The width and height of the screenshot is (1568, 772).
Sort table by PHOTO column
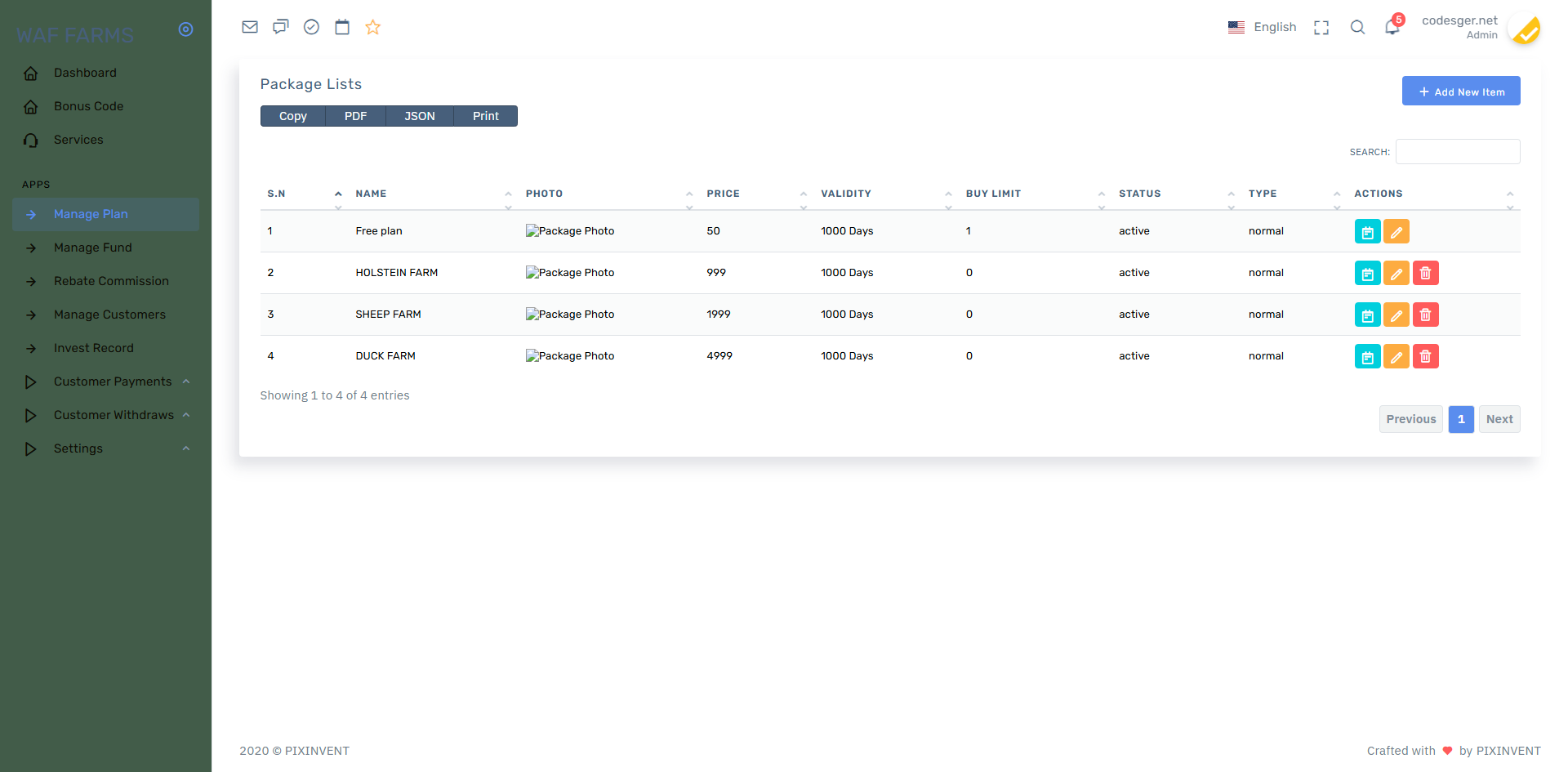(x=609, y=194)
